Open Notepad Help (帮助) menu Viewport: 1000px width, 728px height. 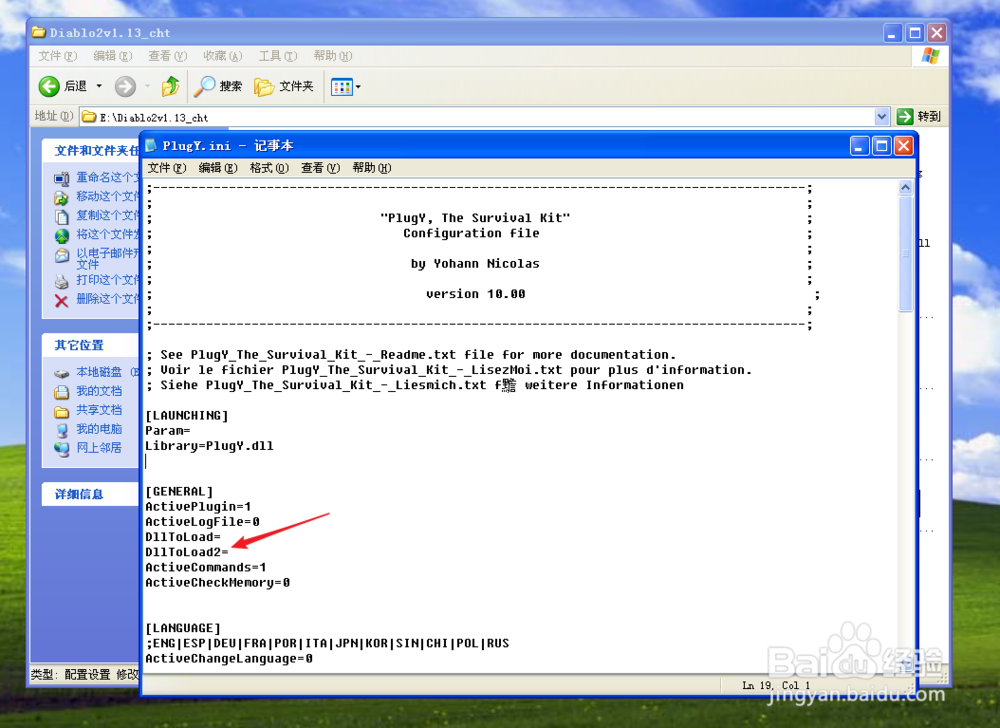[372, 168]
